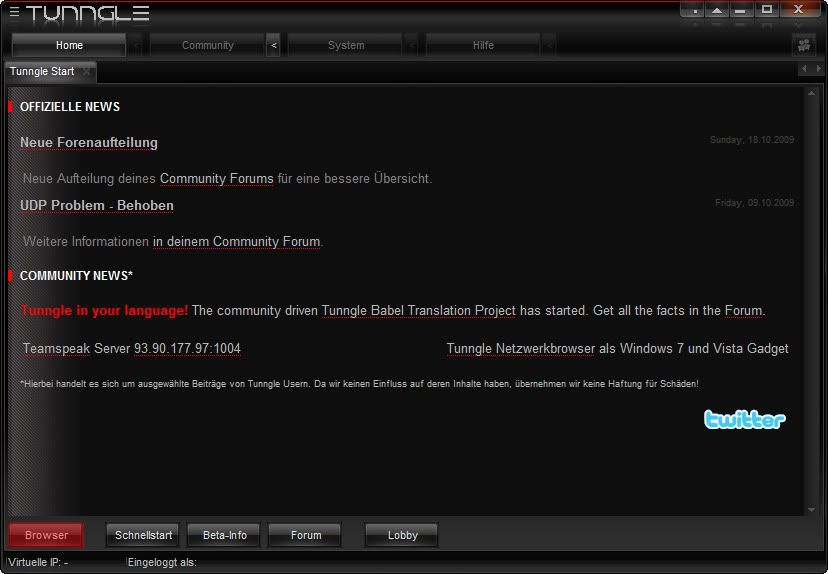Open the UDP Problem - Behoben headline
Viewport: 828px width, 574px height.
pyautogui.click(x=97, y=205)
